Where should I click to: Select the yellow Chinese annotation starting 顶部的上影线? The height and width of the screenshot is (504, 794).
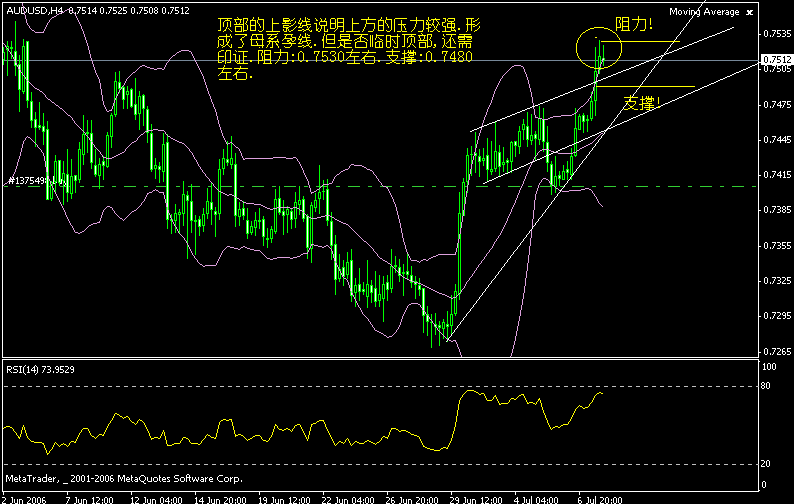349,49
